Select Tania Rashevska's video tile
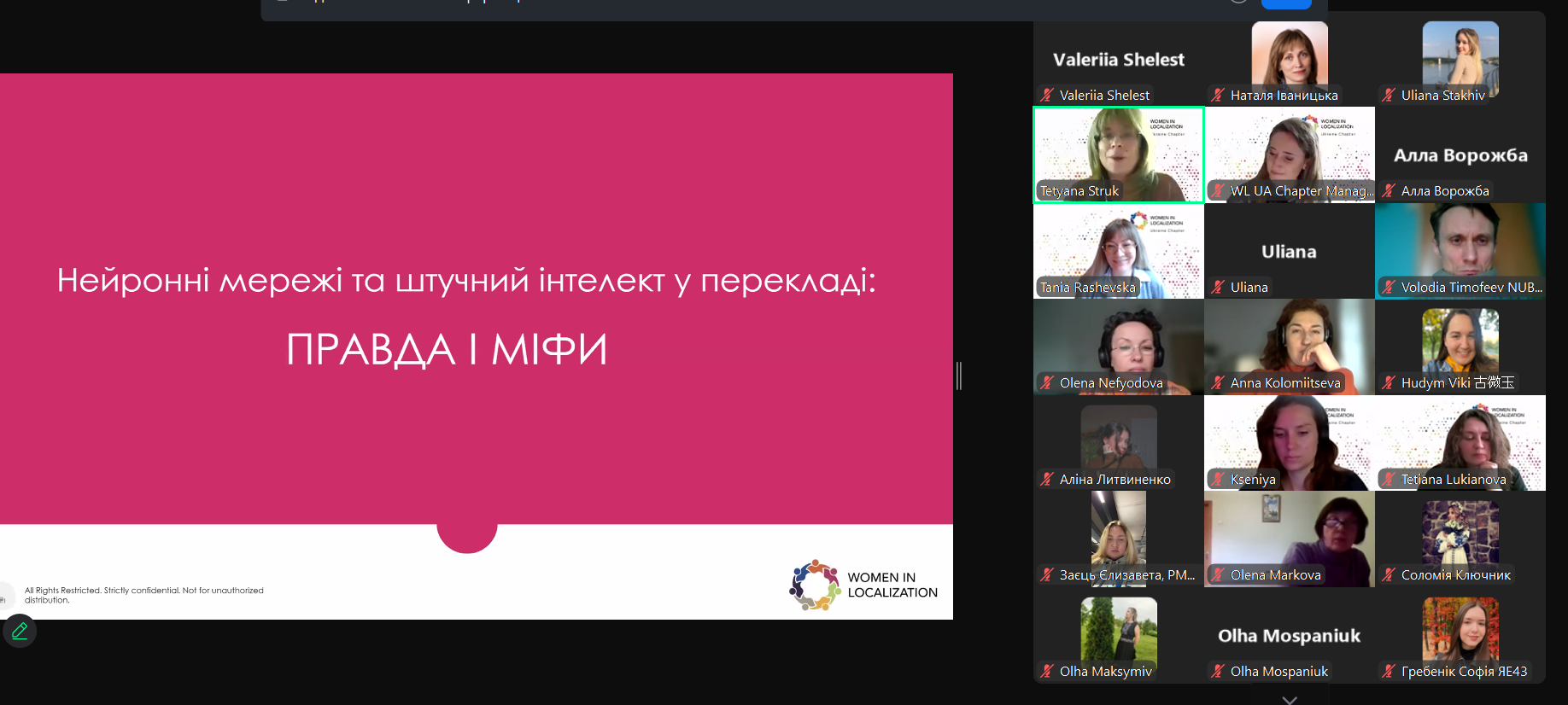 coord(1119,250)
